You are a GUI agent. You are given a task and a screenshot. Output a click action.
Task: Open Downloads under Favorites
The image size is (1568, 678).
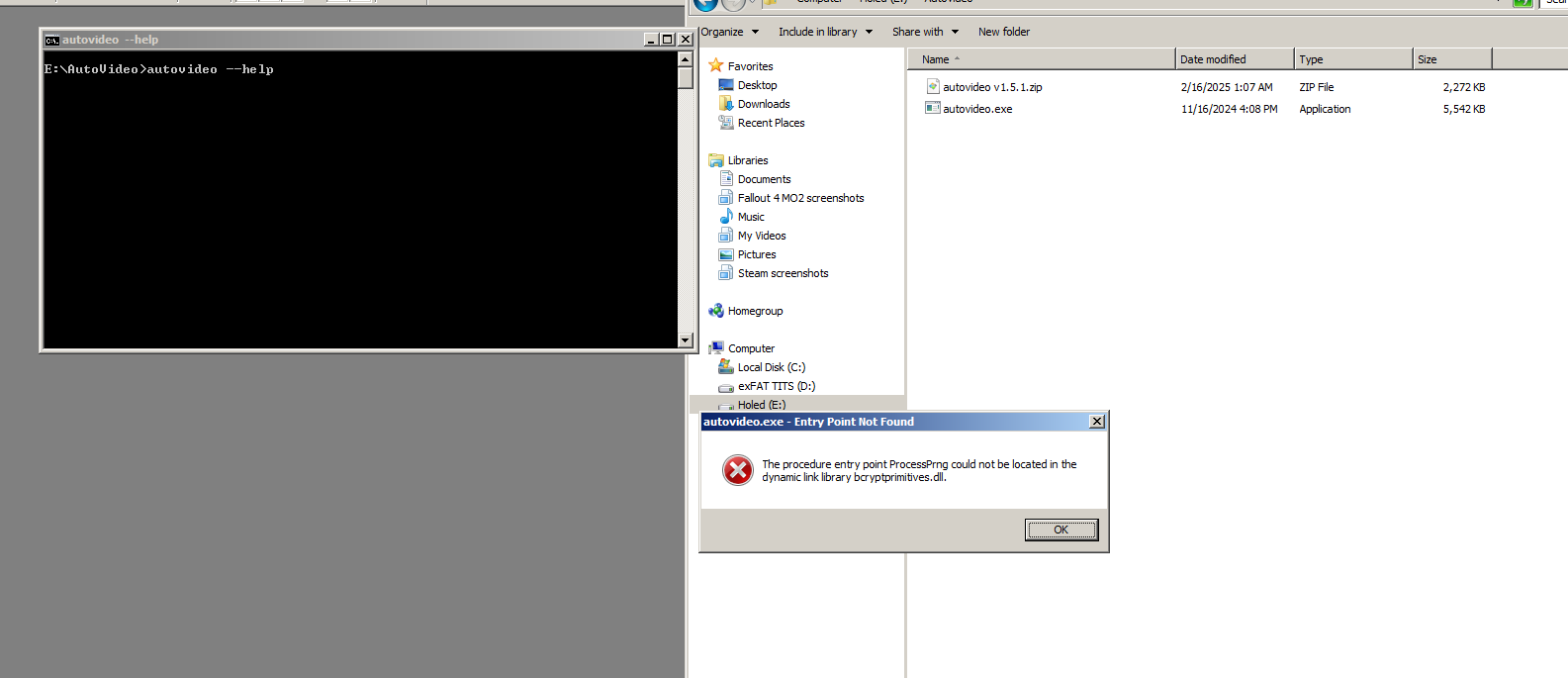(764, 104)
